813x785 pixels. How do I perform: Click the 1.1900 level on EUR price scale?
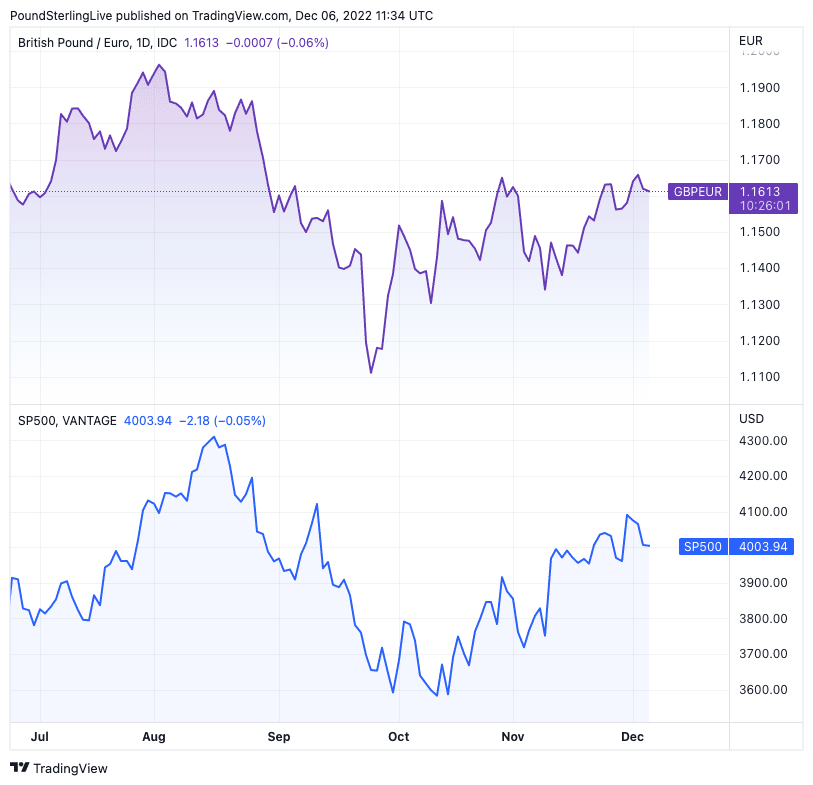pos(758,88)
